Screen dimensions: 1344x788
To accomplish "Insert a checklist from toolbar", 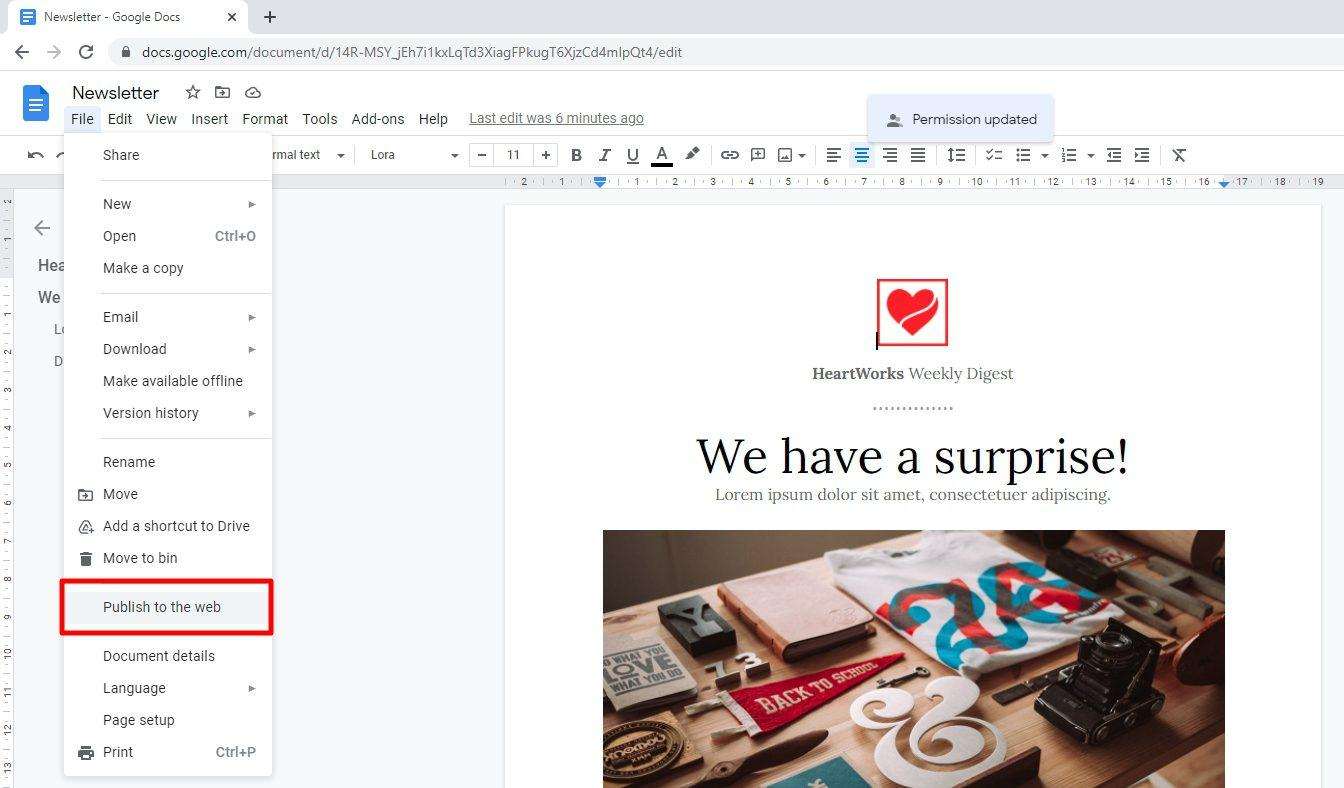I will click(x=994, y=155).
